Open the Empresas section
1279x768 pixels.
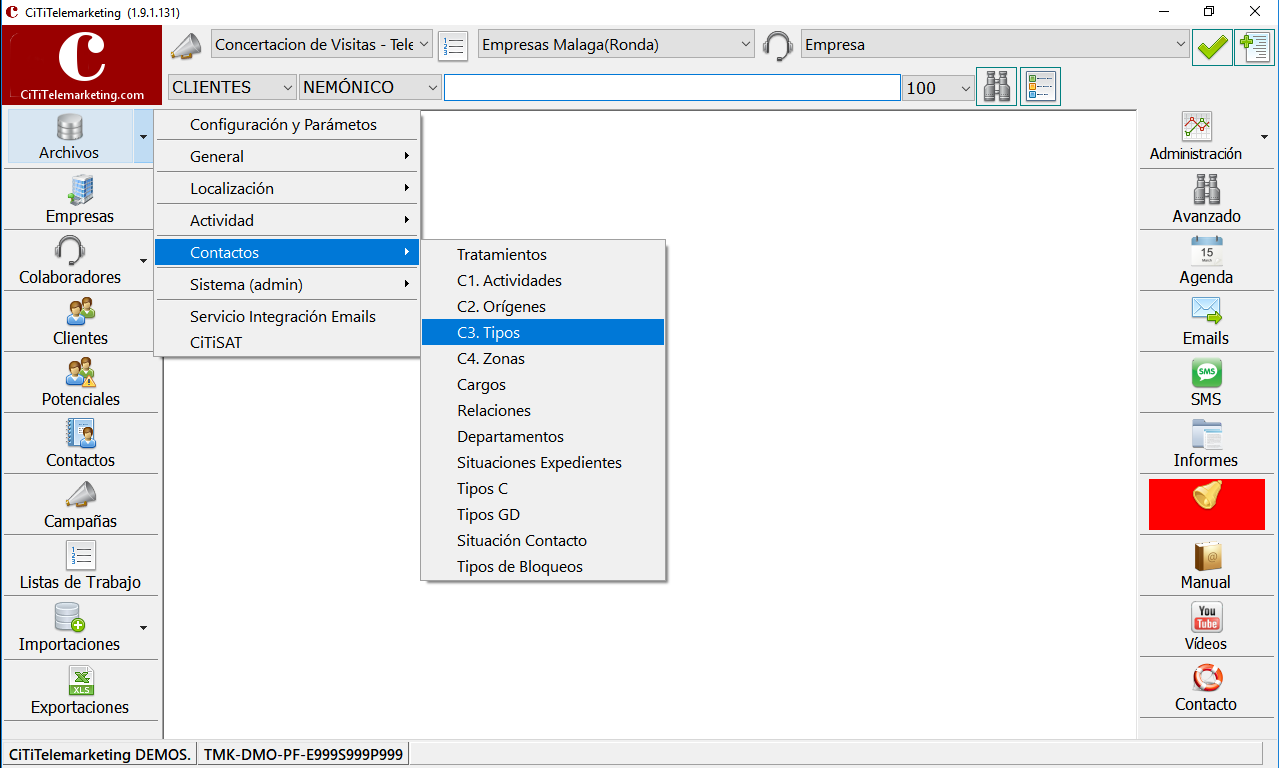tap(80, 199)
